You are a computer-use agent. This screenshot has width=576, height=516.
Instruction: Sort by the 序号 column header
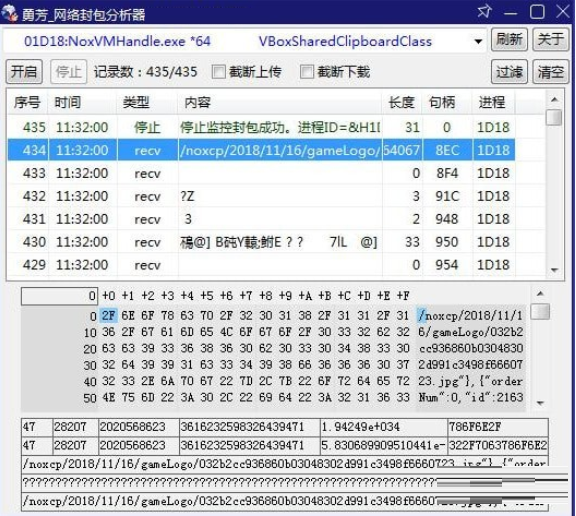click(28, 102)
